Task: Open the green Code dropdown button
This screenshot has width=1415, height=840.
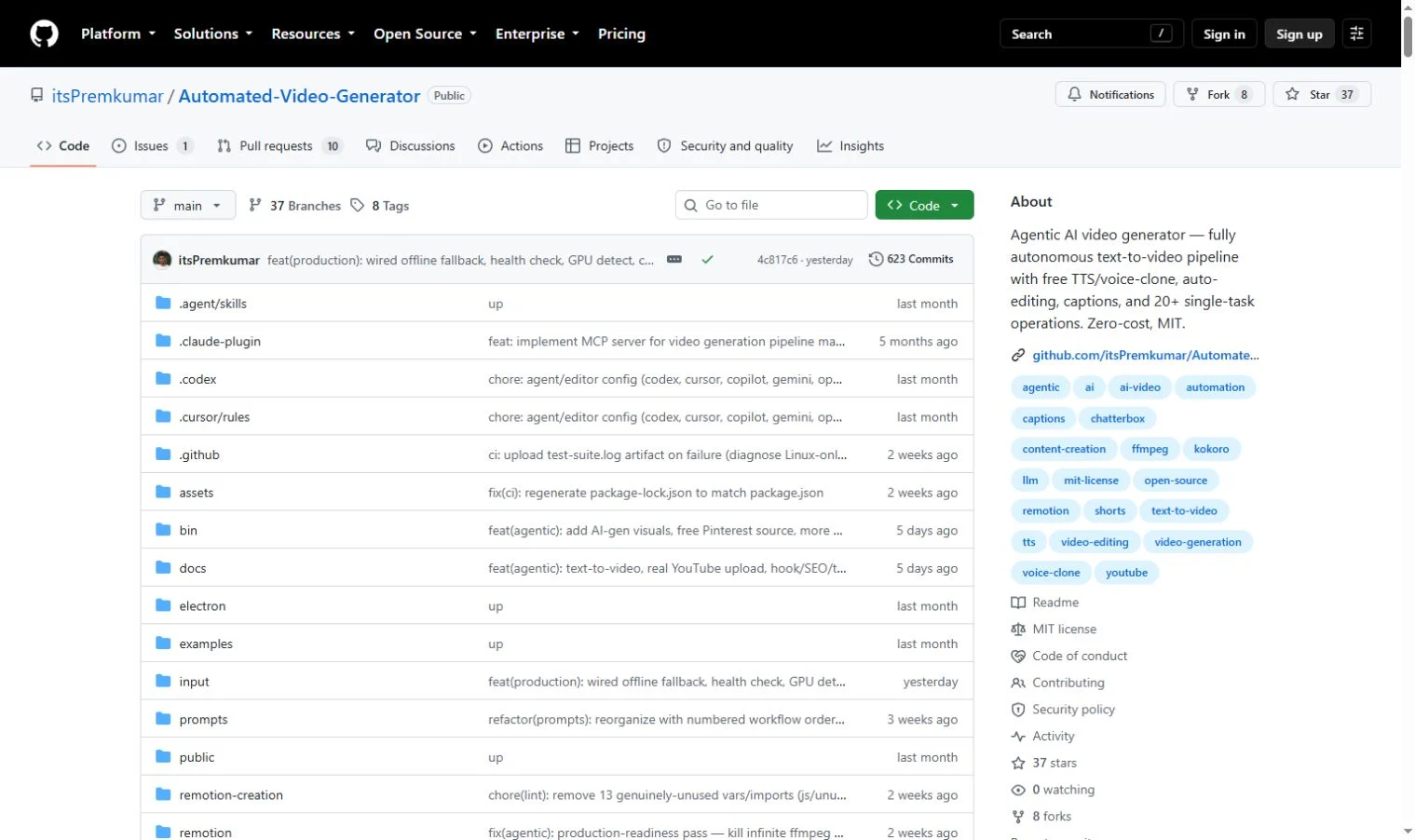Action: point(924,205)
